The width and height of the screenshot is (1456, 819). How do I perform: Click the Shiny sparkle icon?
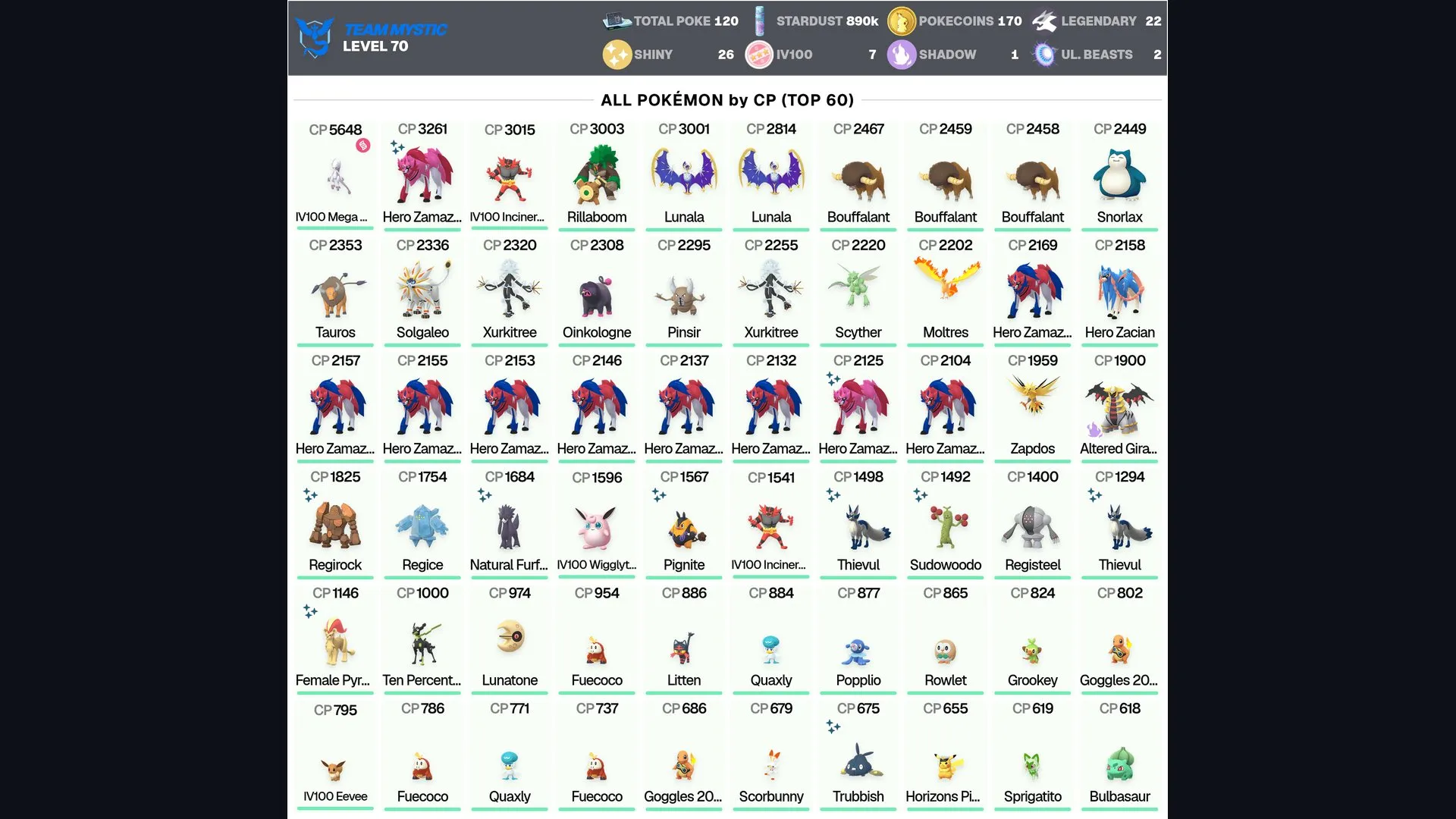pos(617,55)
